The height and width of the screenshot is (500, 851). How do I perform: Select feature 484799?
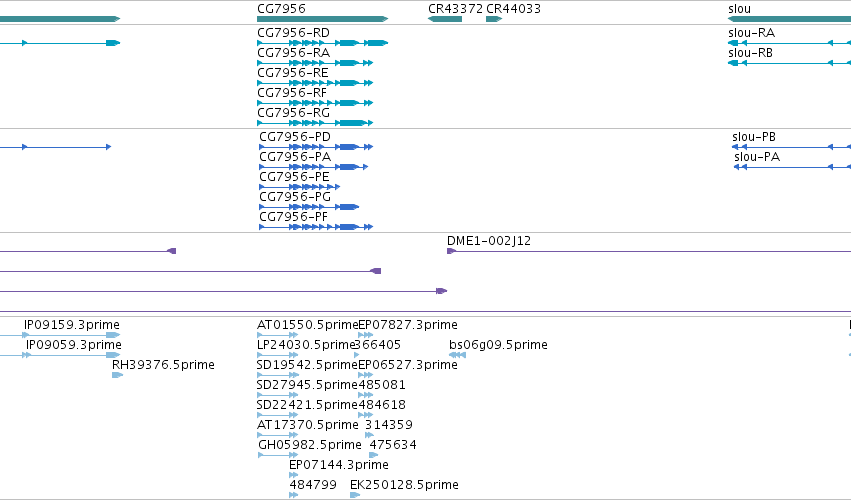point(313,485)
